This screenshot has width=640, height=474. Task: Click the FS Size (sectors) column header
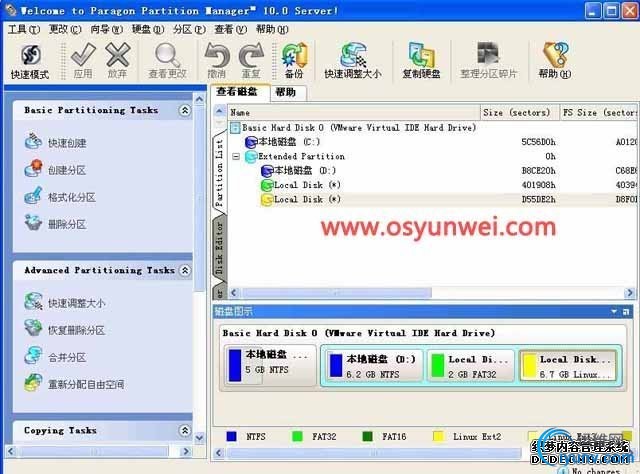(598, 112)
